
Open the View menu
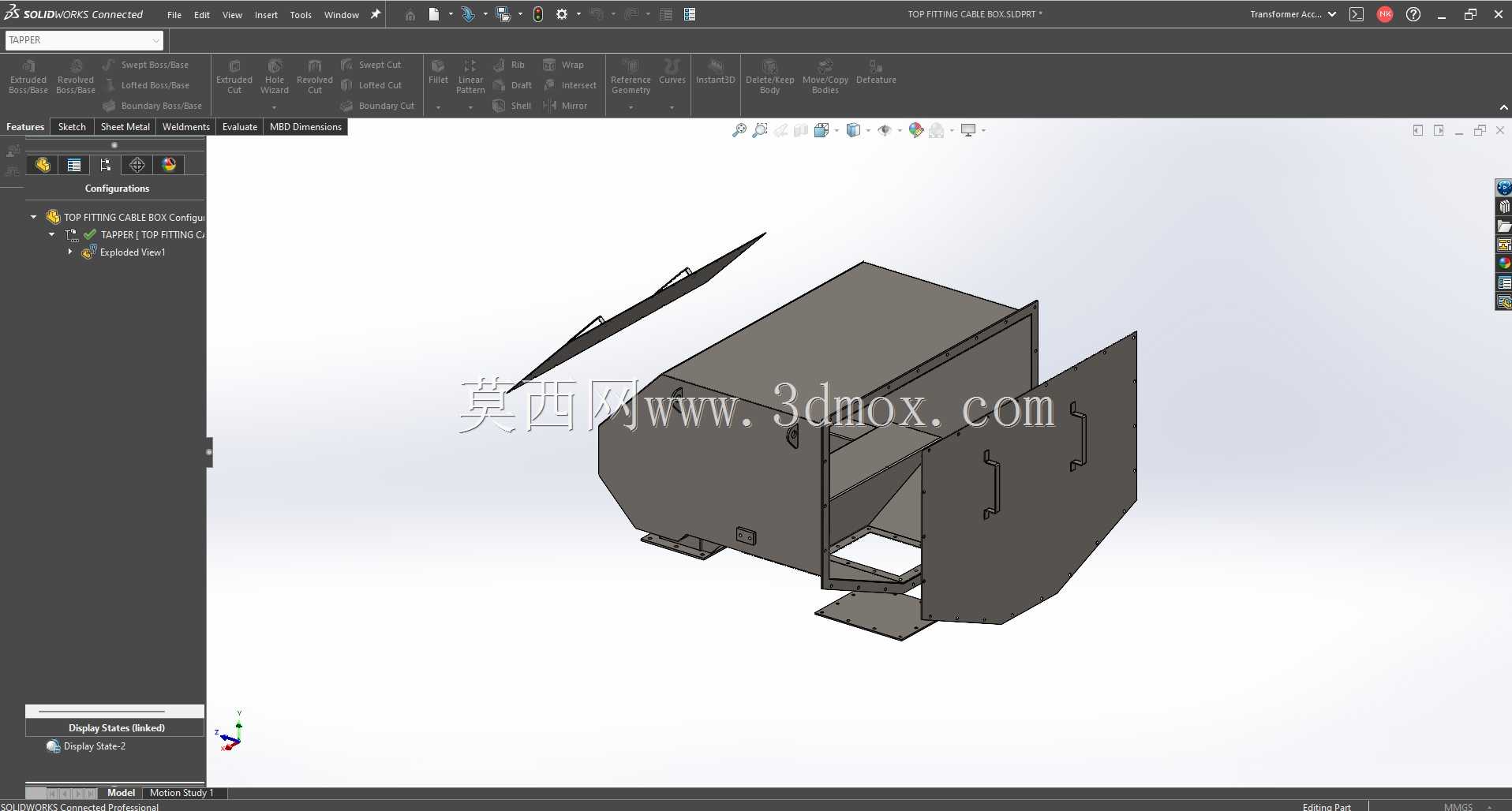(232, 15)
